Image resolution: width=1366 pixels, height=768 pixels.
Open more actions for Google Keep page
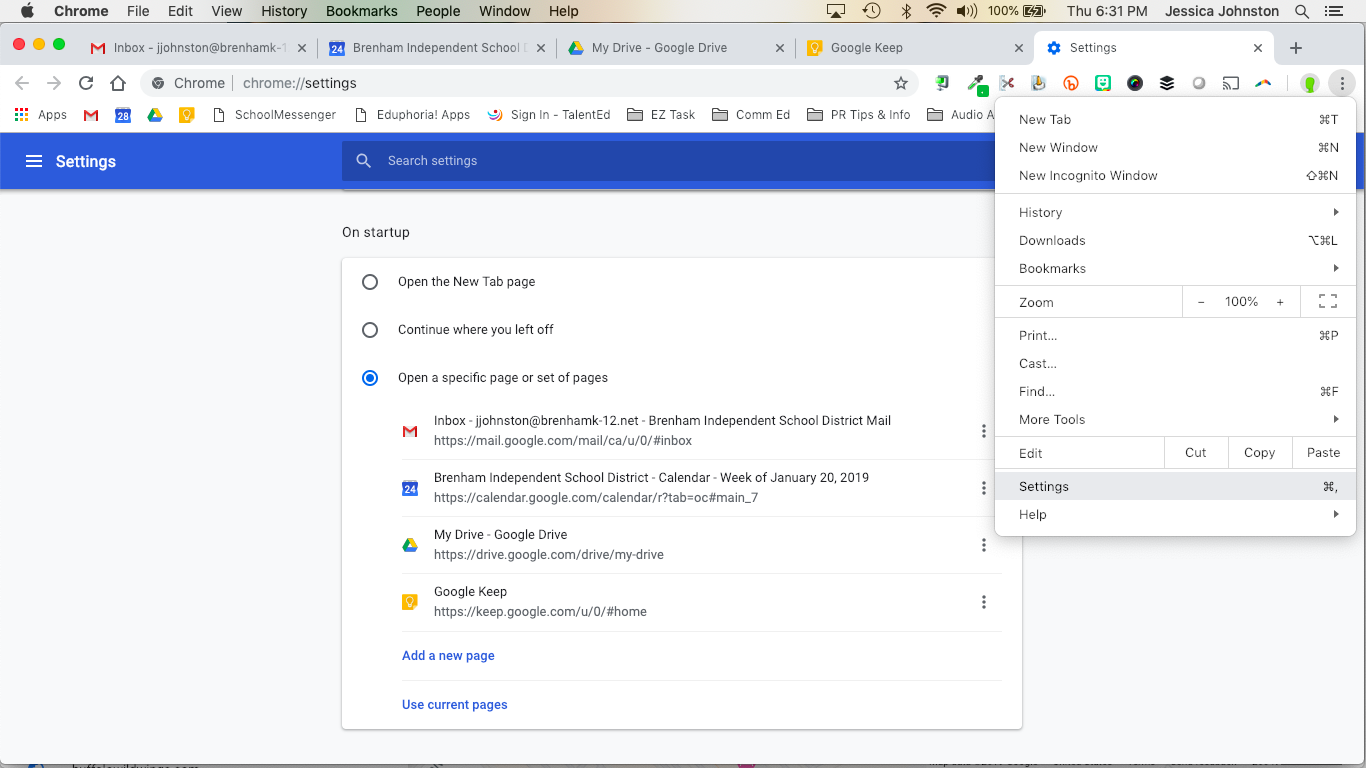984,602
